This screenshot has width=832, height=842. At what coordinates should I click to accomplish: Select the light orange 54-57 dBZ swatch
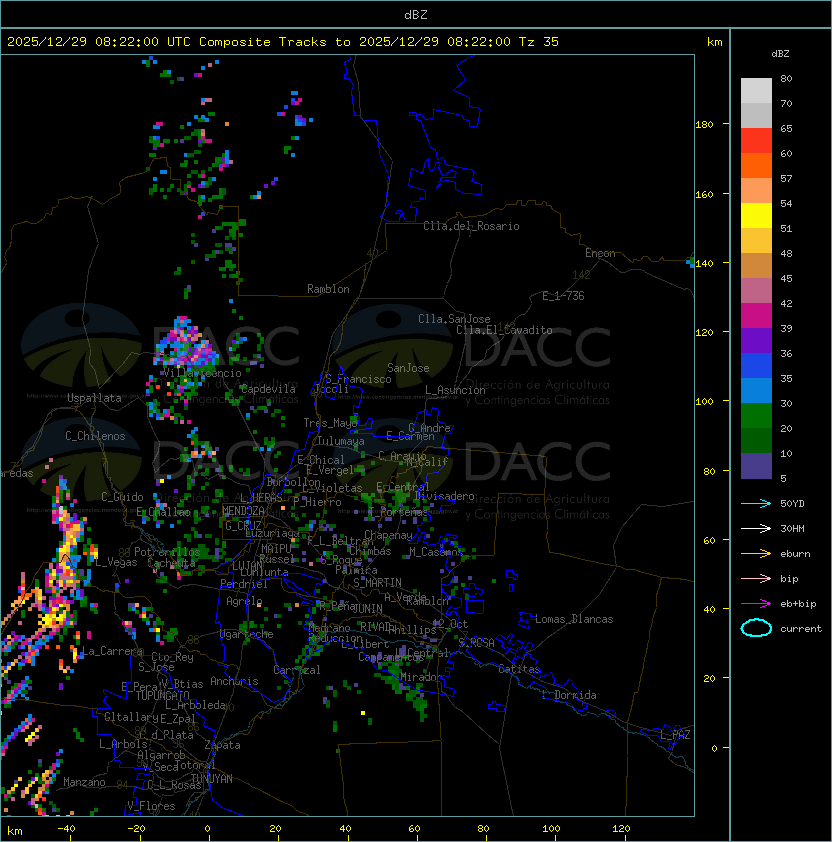pyautogui.click(x=756, y=191)
